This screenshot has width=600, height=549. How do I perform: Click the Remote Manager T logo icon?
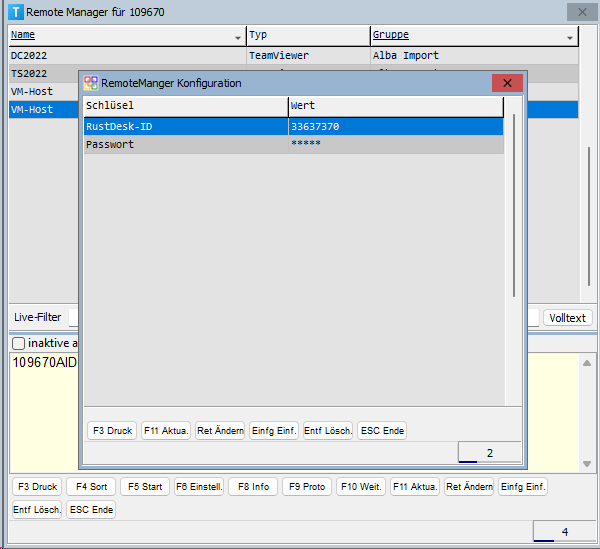(16, 12)
